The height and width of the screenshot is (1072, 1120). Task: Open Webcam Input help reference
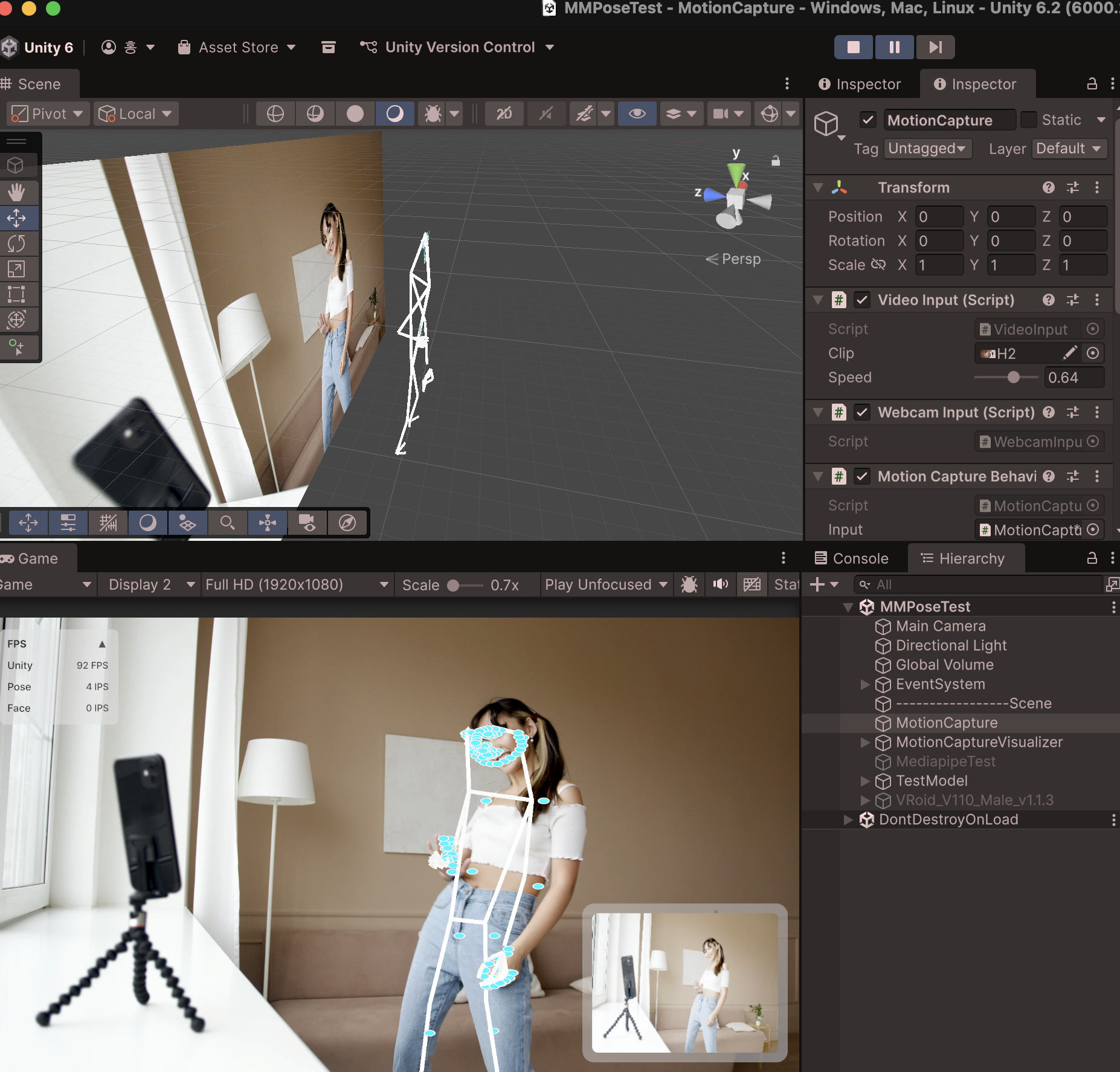pos(1049,412)
